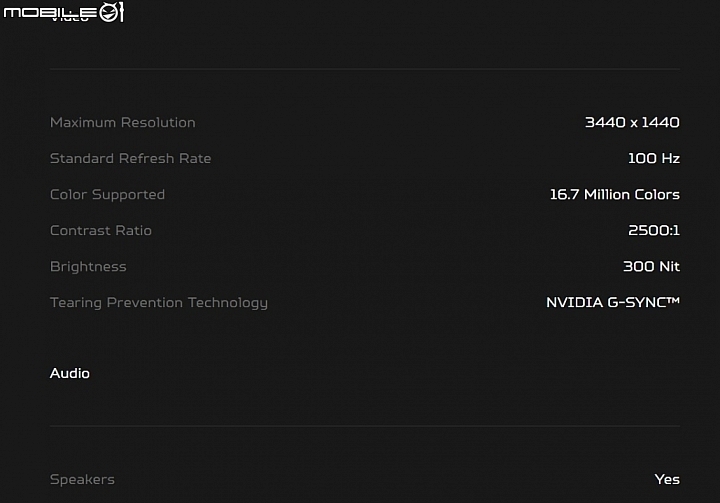720x503 pixels.
Task: Click the robot face in the logo
Action: [109, 12]
